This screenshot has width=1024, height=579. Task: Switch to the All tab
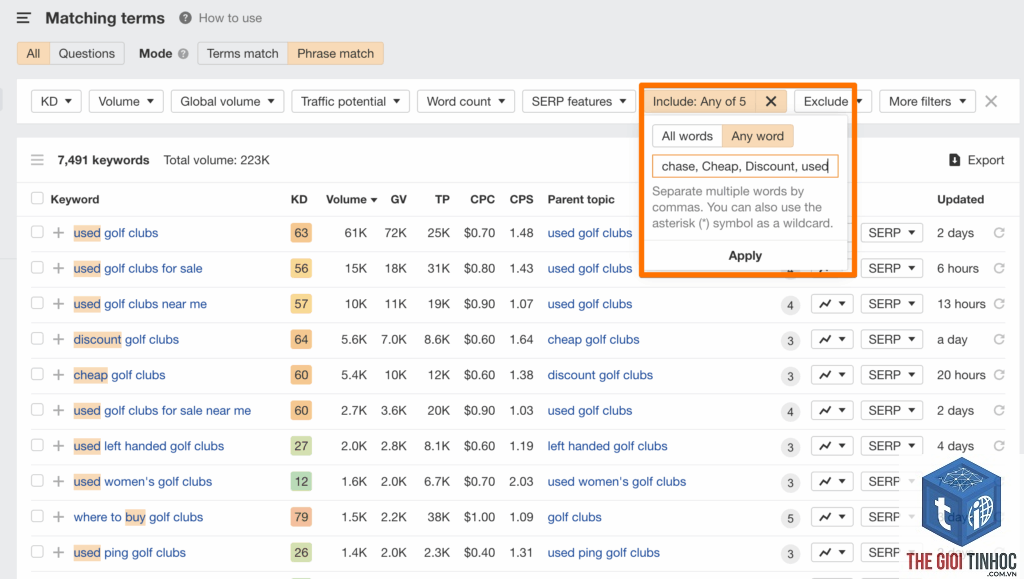pyautogui.click(x=33, y=54)
